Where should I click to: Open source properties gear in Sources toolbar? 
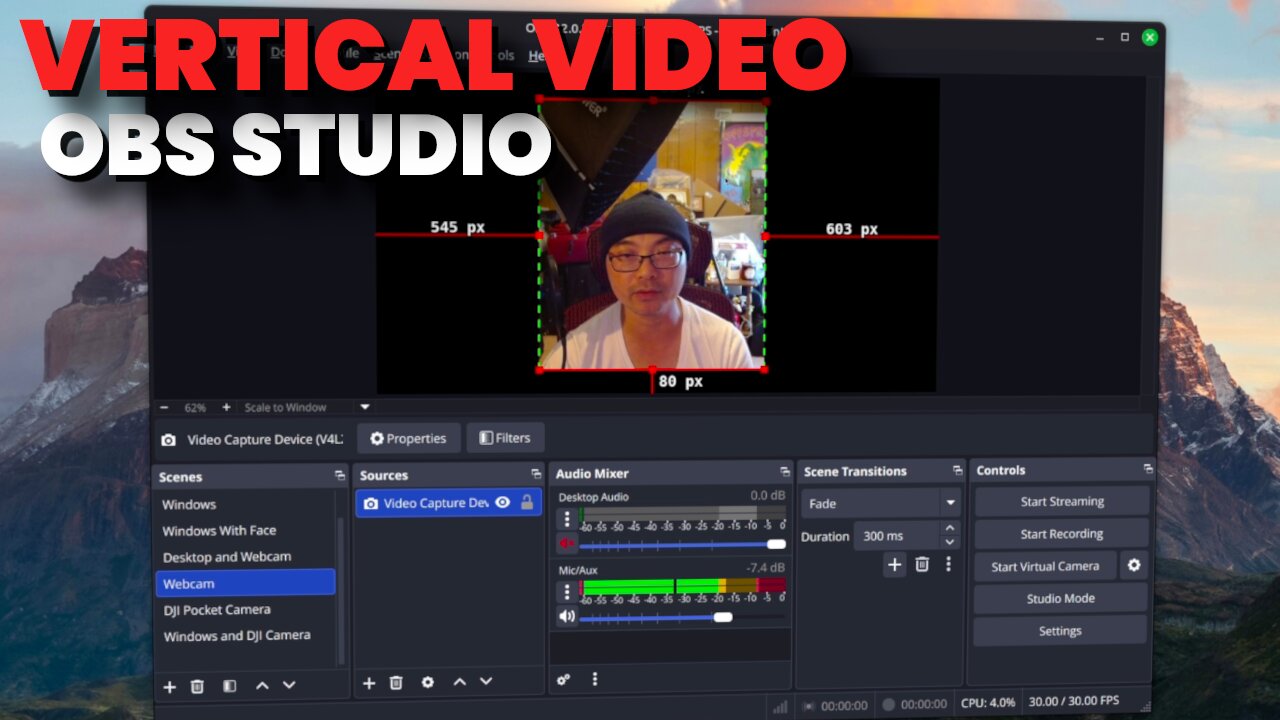click(428, 682)
